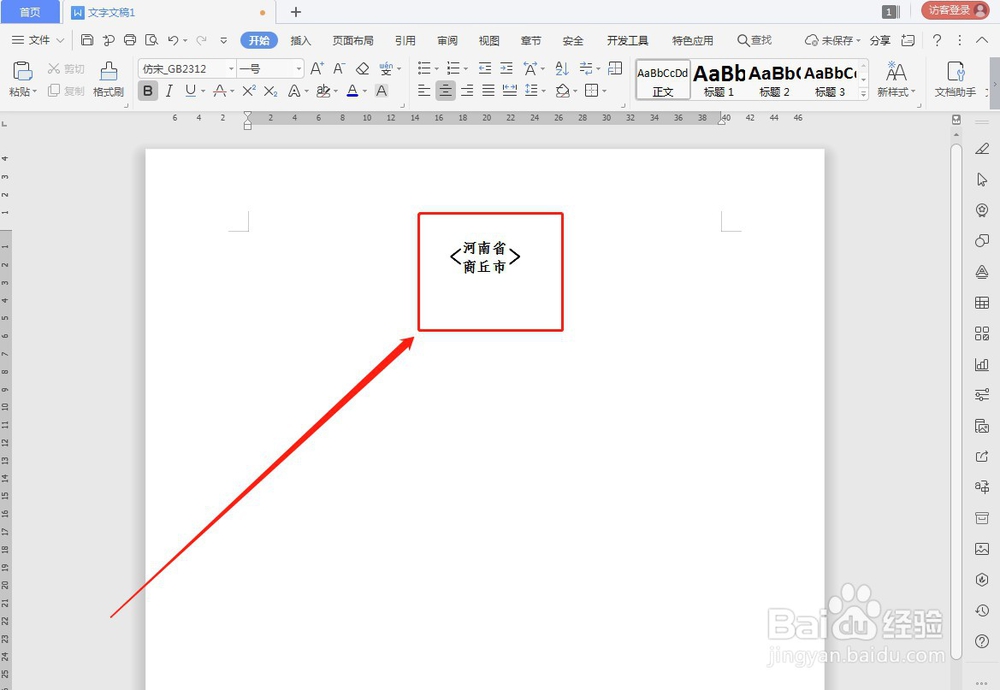Select the 正文 style
Viewport: 1000px width, 690px height.
tap(663, 80)
